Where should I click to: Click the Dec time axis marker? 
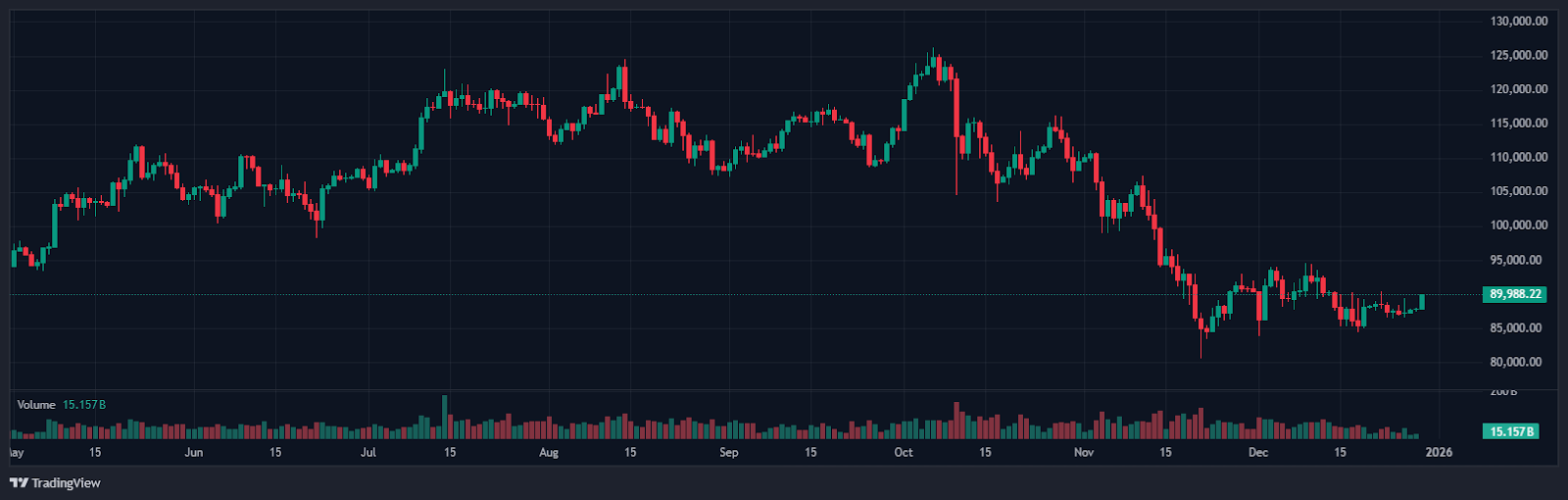[1258, 452]
